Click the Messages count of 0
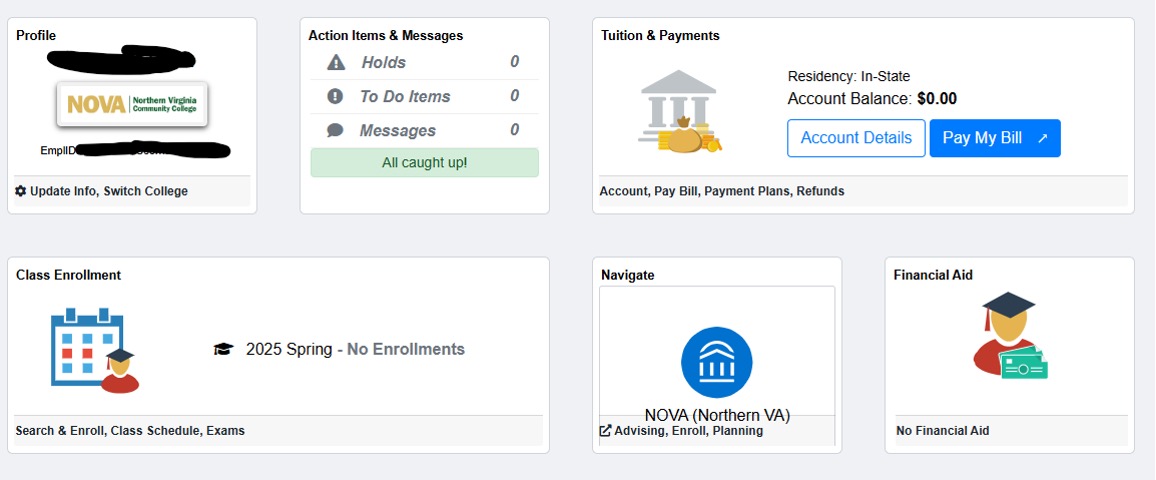The width and height of the screenshot is (1156, 480). [515, 130]
